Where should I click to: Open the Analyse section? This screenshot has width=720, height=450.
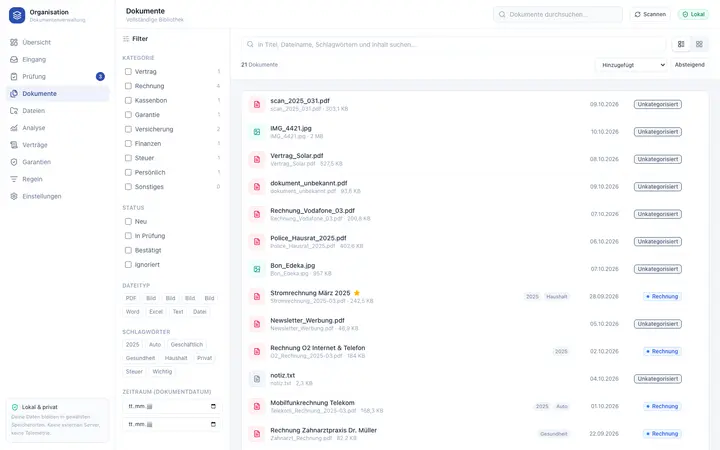click(57, 128)
